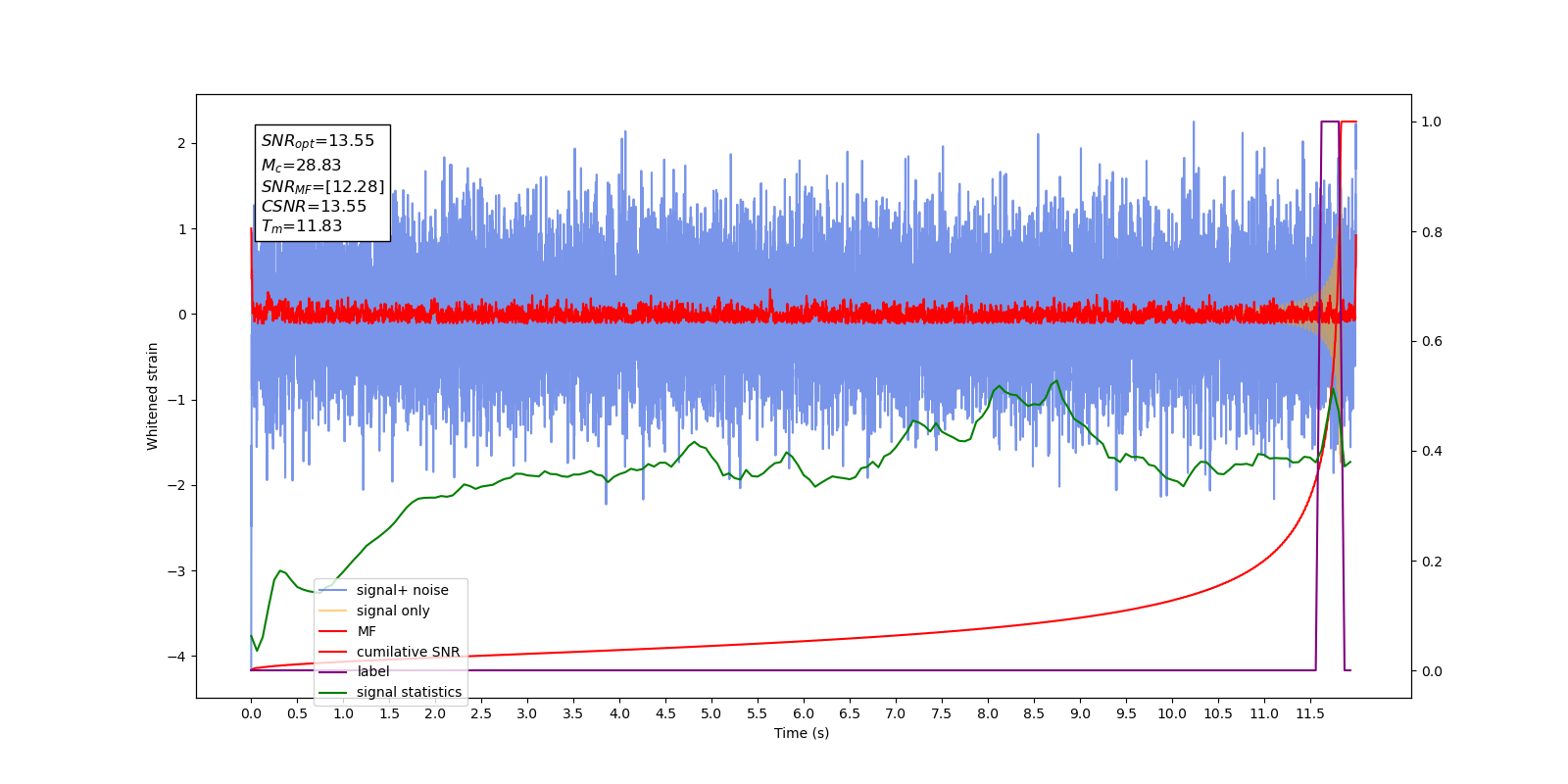Screen dimensions: 1568x784
Task: Click the right y-axis tick label 0.6
Action: [1432, 342]
